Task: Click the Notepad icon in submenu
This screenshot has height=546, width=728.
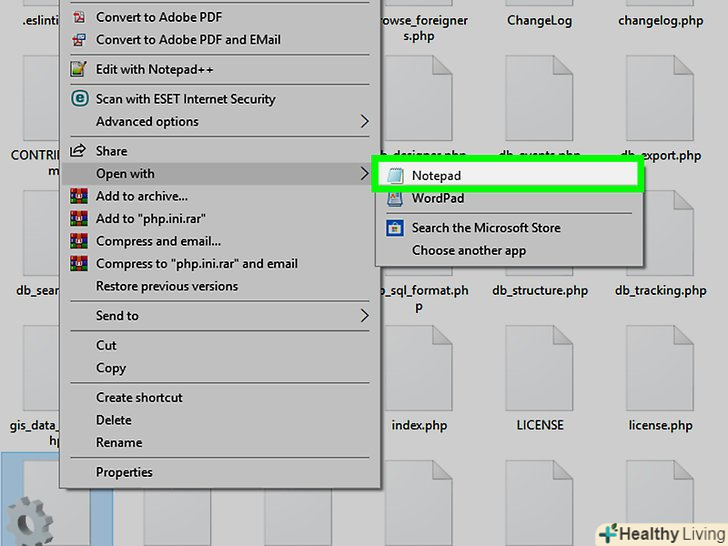Action: click(x=395, y=176)
